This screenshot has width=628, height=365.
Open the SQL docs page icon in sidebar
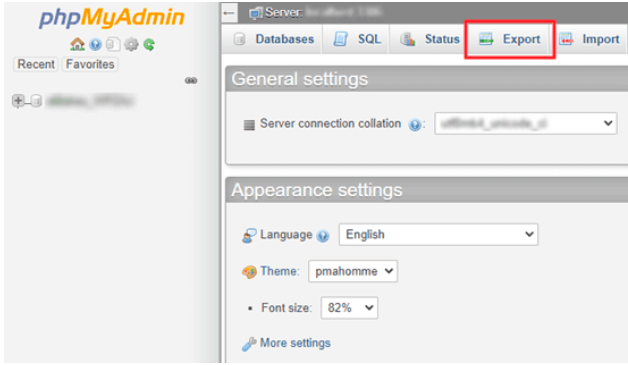(113, 44)
